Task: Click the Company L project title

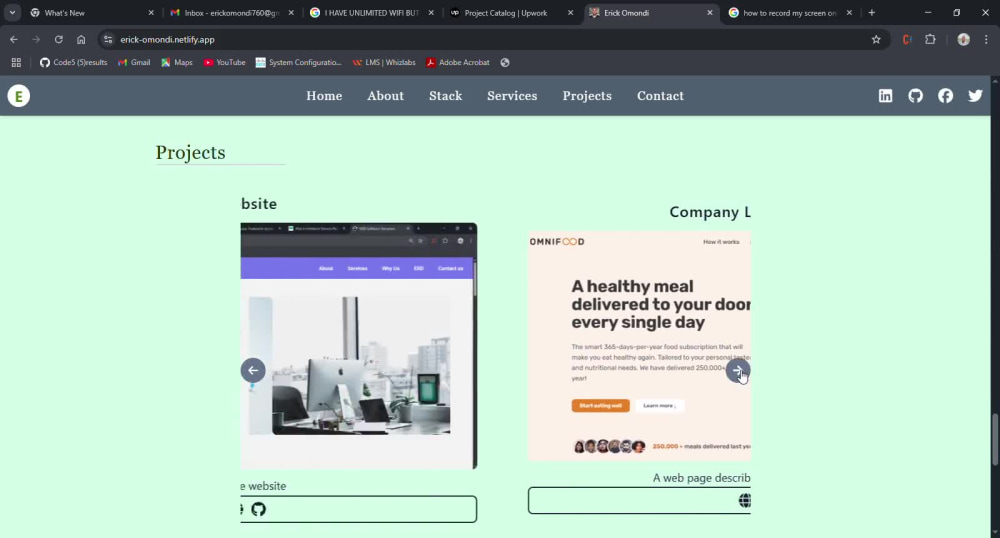Action: click(710, 212)
